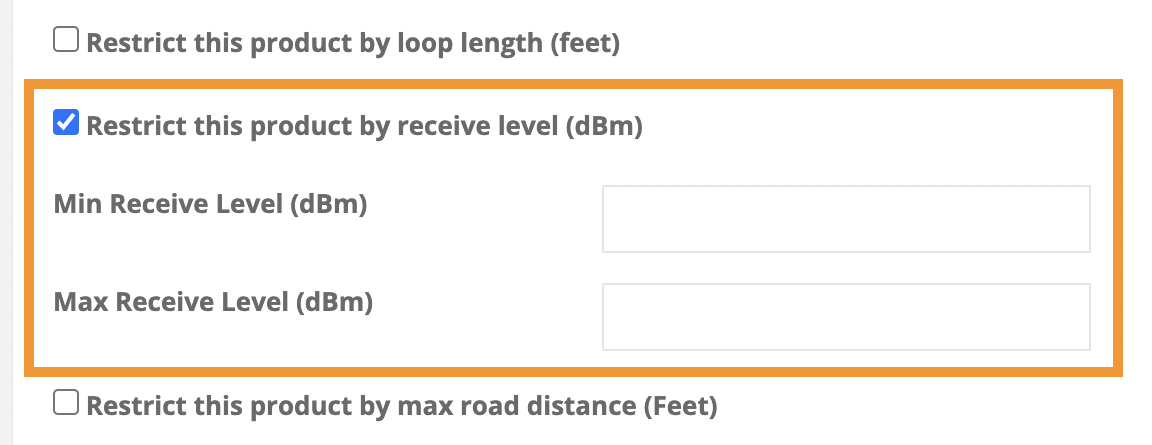
Task: Click "(dBm)" in the receive level checkbox label
Action: click(x=604, y=127)
